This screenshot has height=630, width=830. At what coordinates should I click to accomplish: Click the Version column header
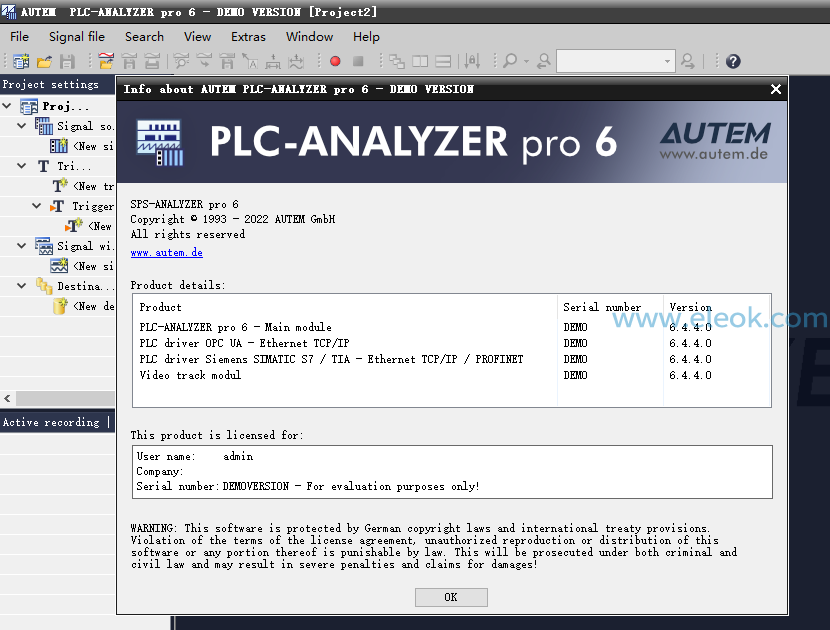tap(717, 307)
